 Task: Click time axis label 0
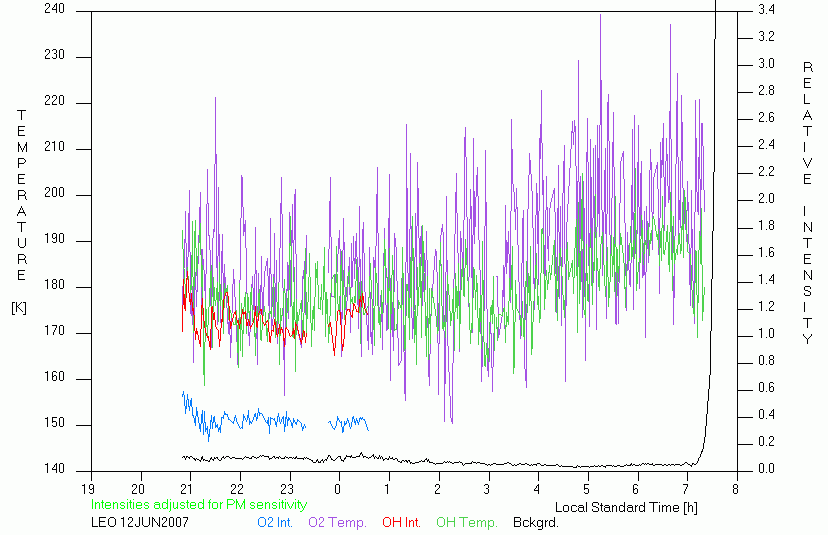(x=337, y=490)
